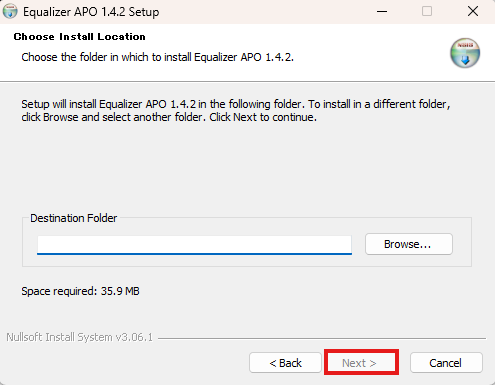Image resolution: width=495 pixels, height=385 pixels.
Task: Click the Next > button
Action: click(361, 362)
